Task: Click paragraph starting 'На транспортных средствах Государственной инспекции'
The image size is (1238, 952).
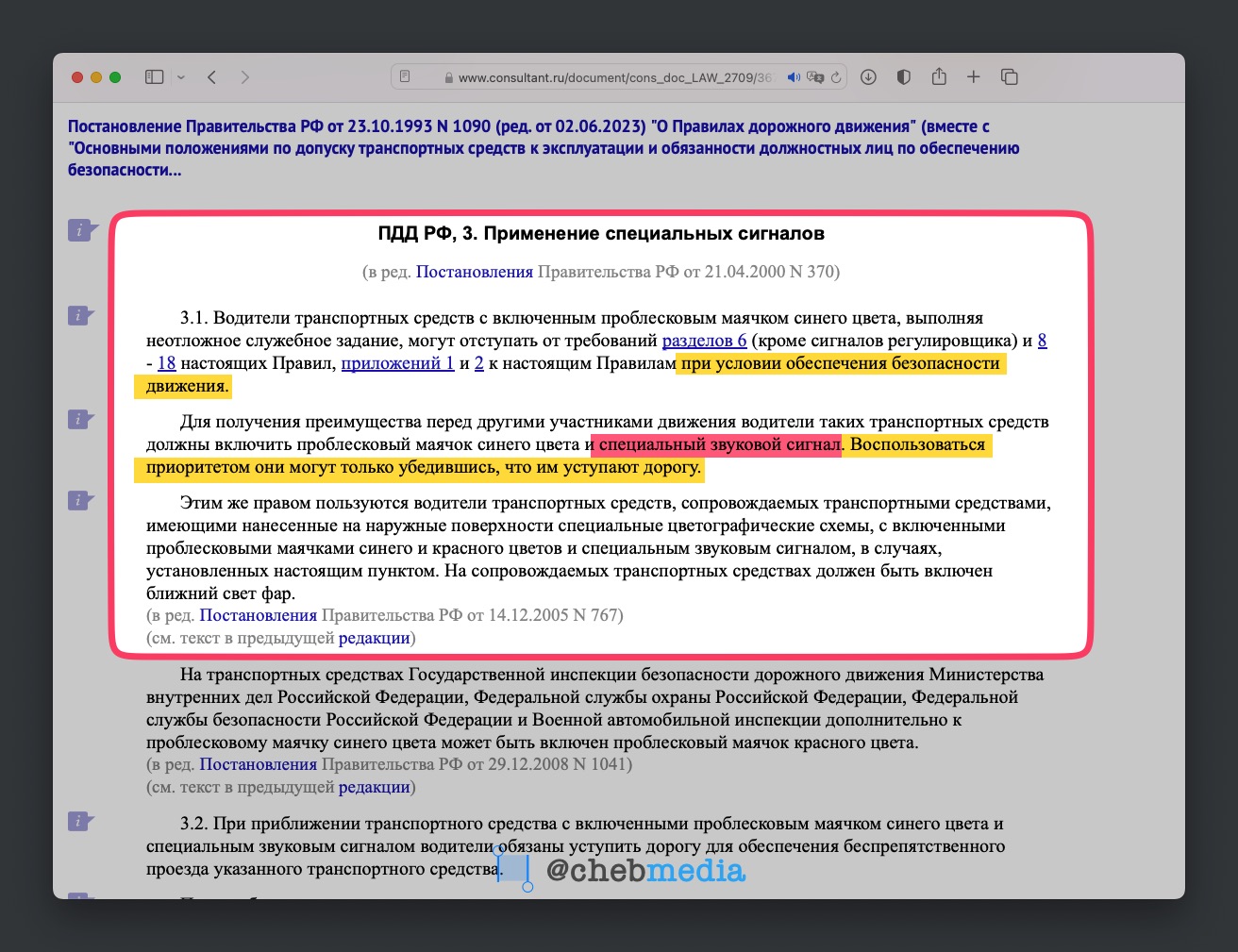Action: pos(594,709)
